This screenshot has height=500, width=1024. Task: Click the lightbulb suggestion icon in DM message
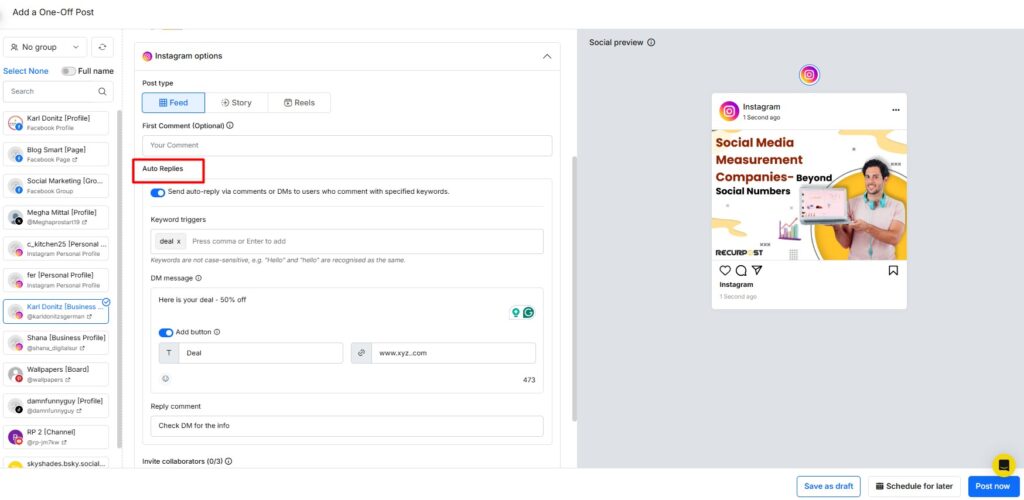pos(516,313)
